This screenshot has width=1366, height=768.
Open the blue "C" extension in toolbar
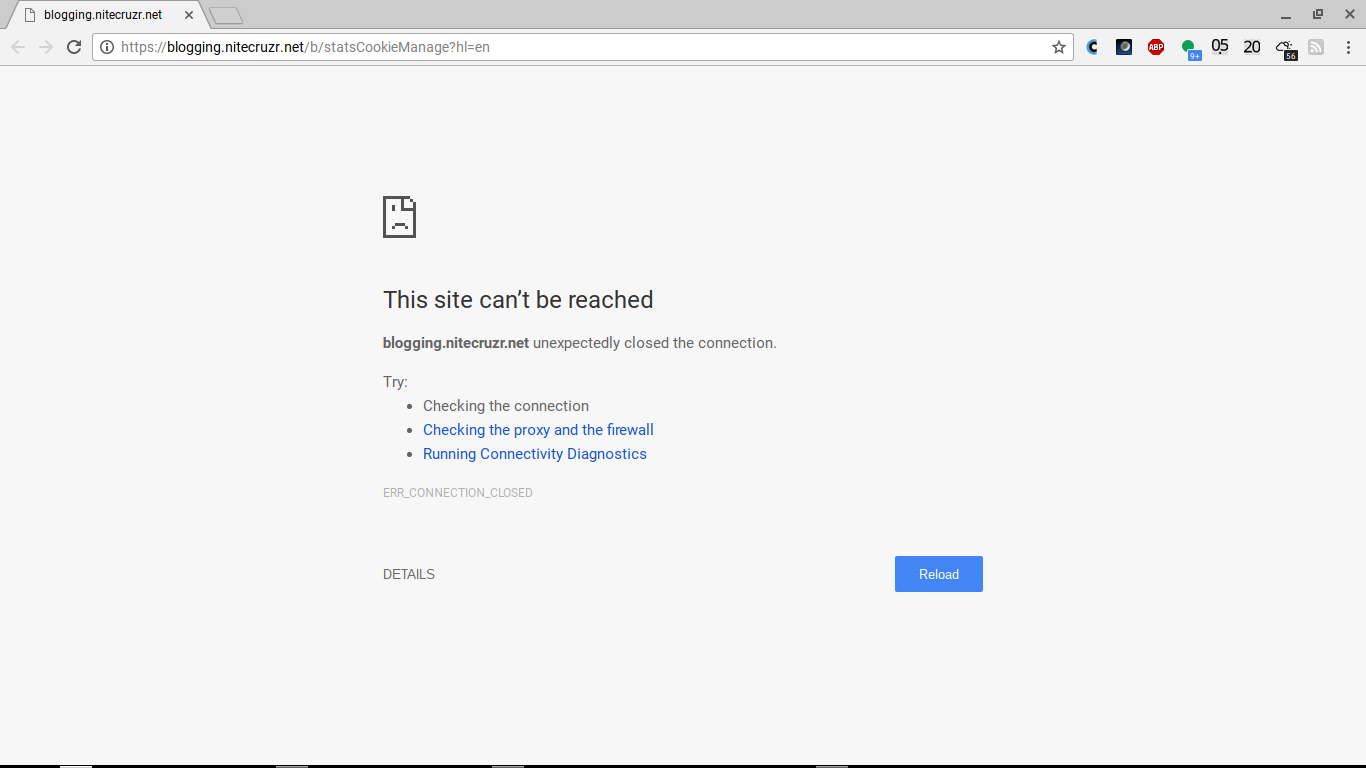pyautogui.click(x=1092, y=47)
